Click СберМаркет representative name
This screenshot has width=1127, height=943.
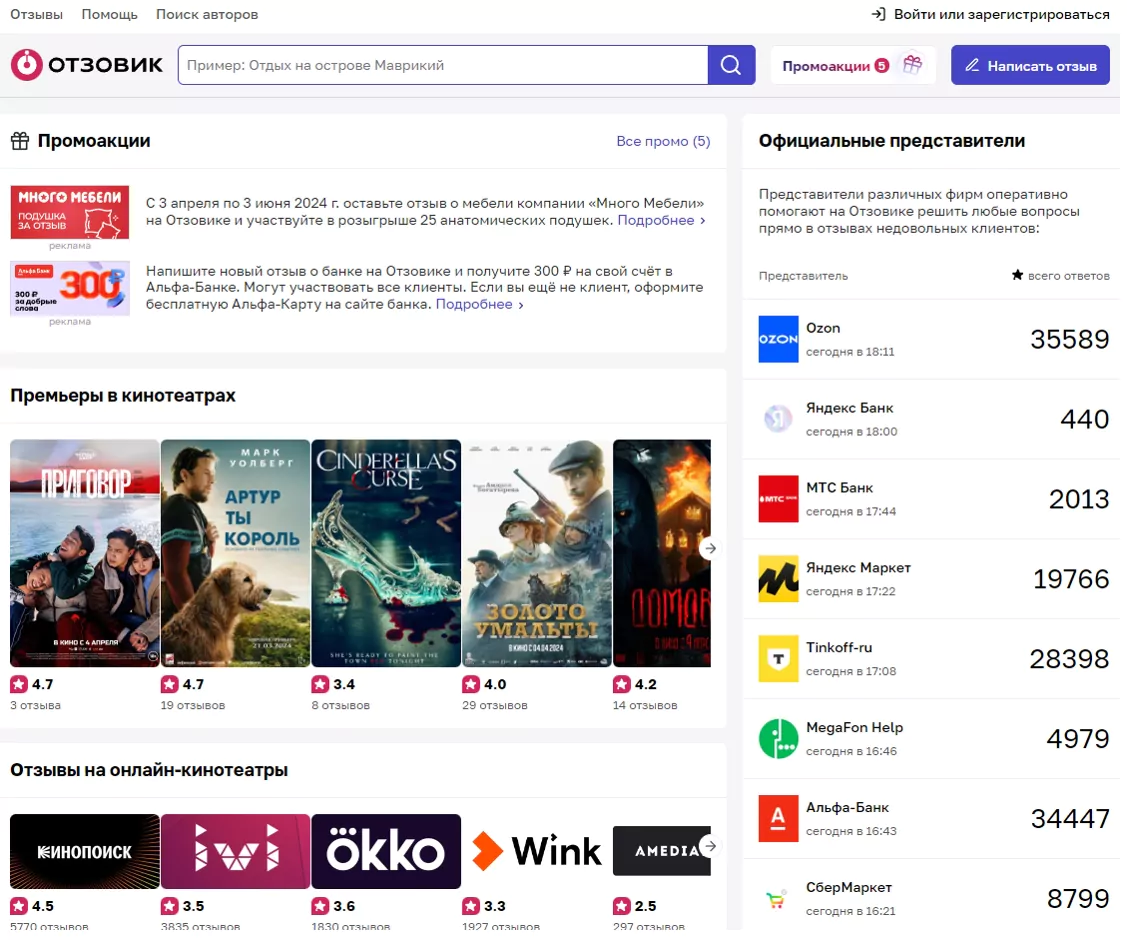click(x=855, y=893)
